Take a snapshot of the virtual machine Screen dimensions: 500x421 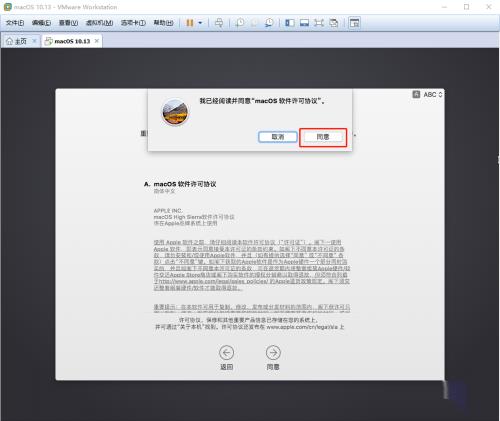click(x=240, y=23)
